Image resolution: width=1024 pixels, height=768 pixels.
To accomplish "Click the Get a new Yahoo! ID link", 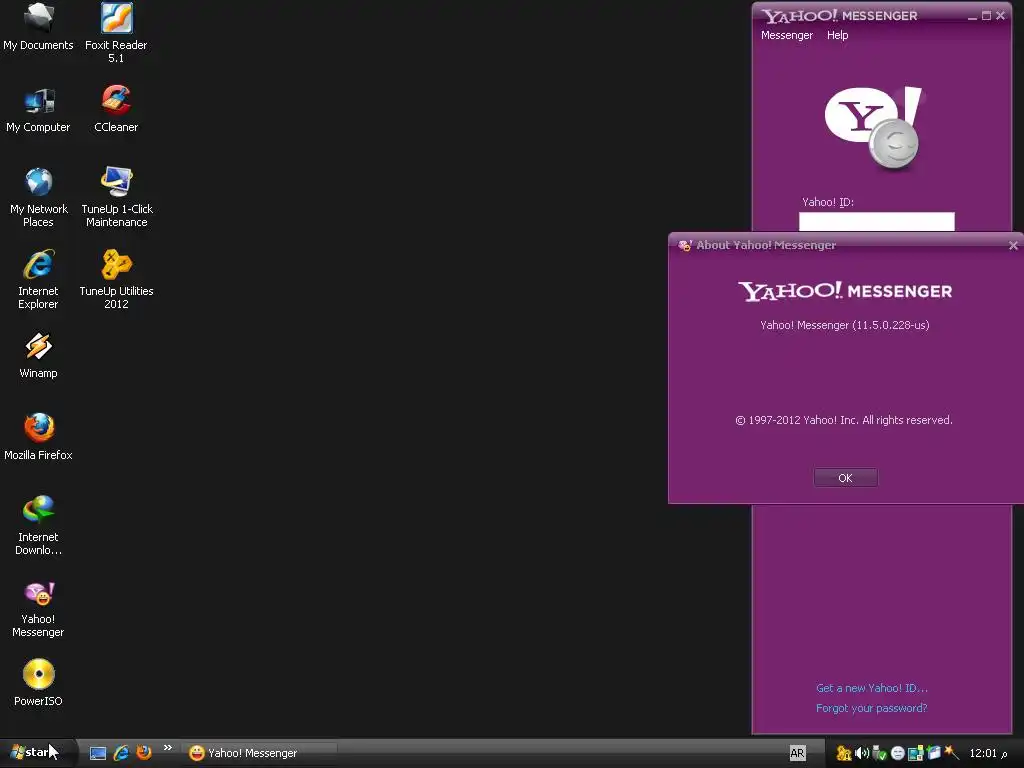I will pos(871,688).
